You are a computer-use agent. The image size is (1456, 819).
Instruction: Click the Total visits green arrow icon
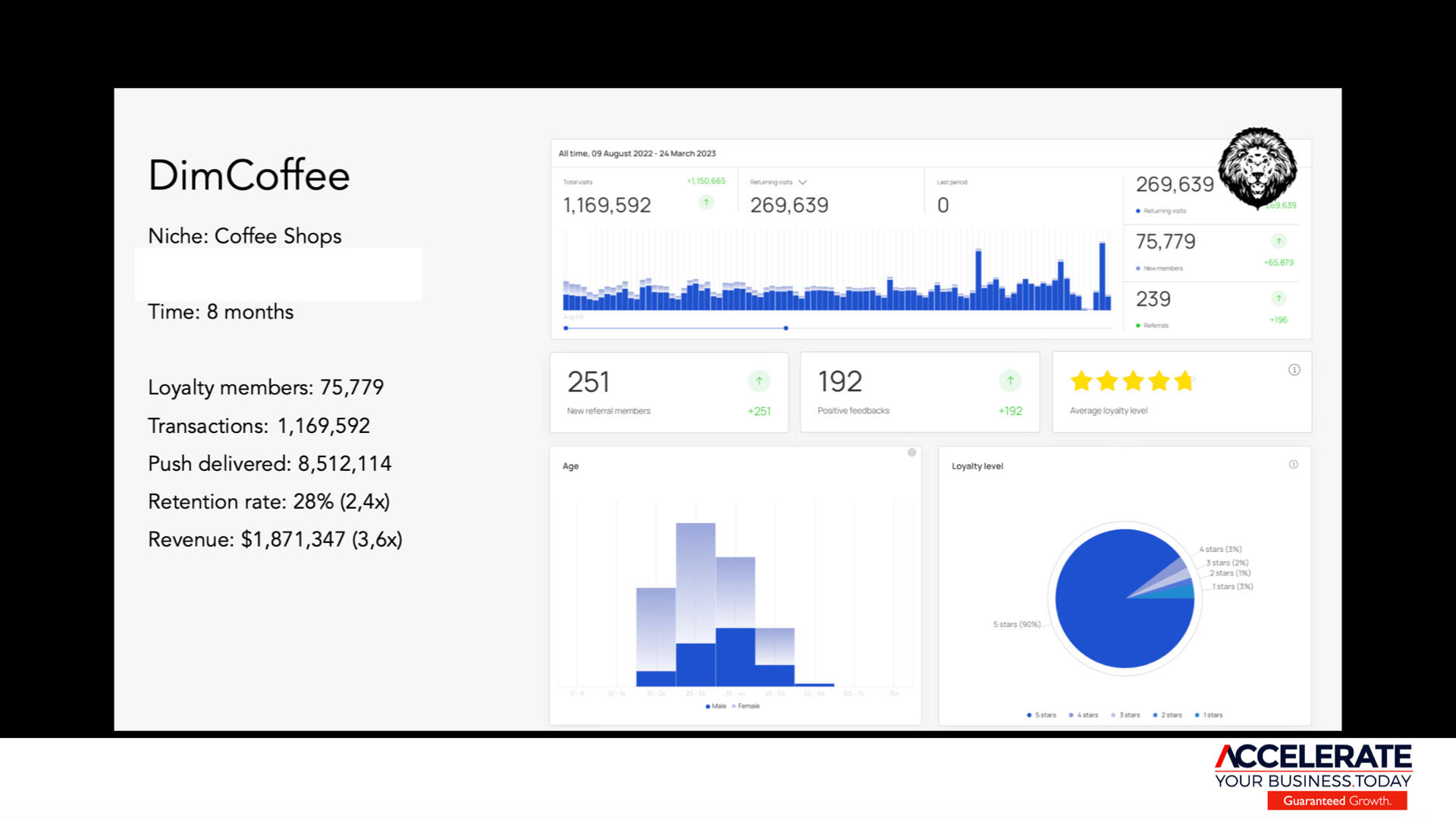706,202
